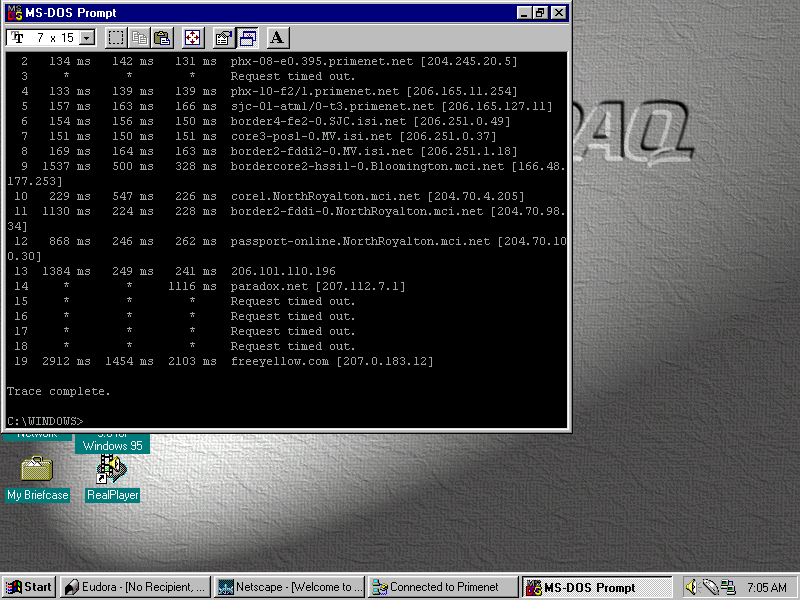The height and width of the screenshot is (600, 800).
Task: Open the font size dropdown arrow
Action: point(87,38)
